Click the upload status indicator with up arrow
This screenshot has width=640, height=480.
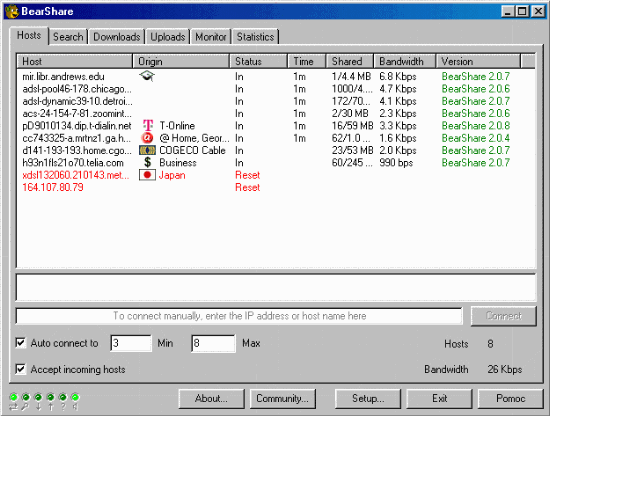coord(50,402)
